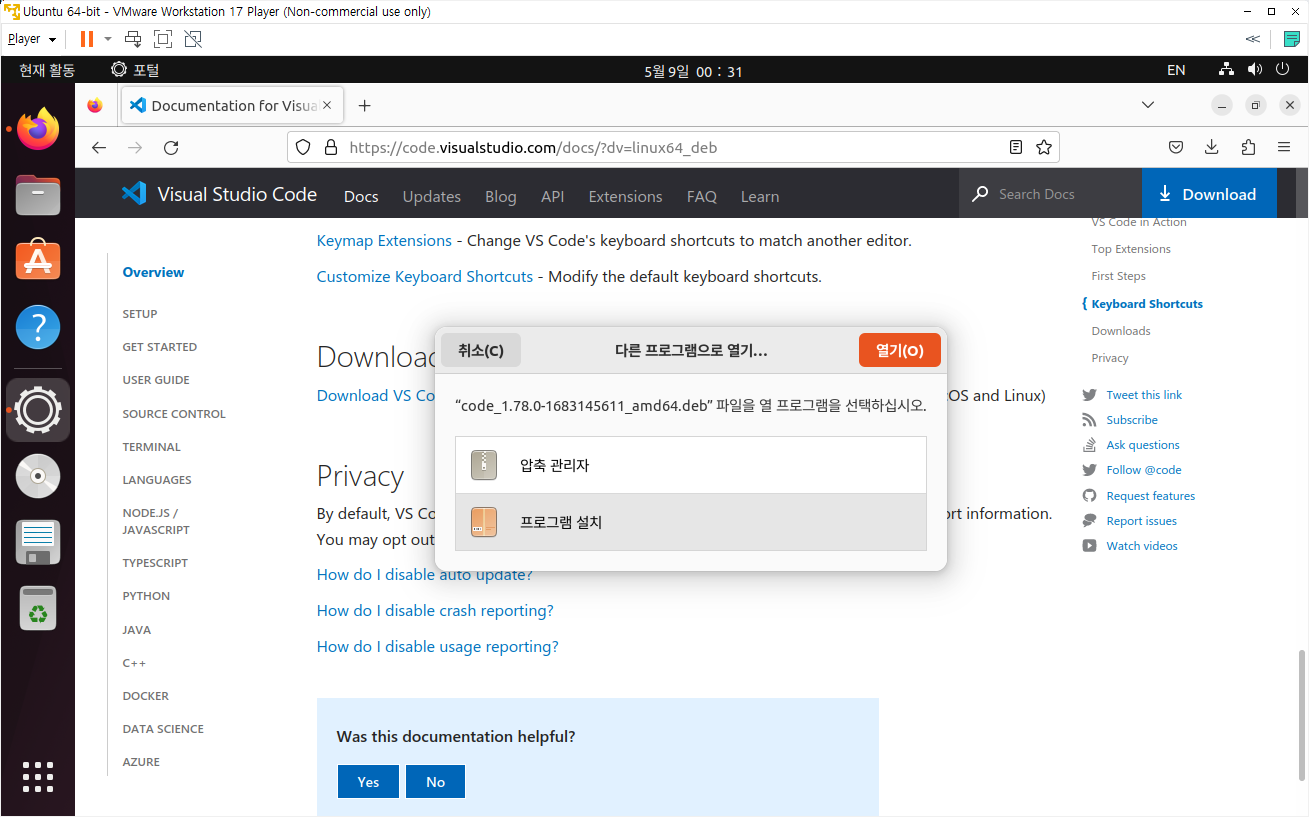1309x817 pixels.
Task: Open the API nav item
Action: [553, 196]
